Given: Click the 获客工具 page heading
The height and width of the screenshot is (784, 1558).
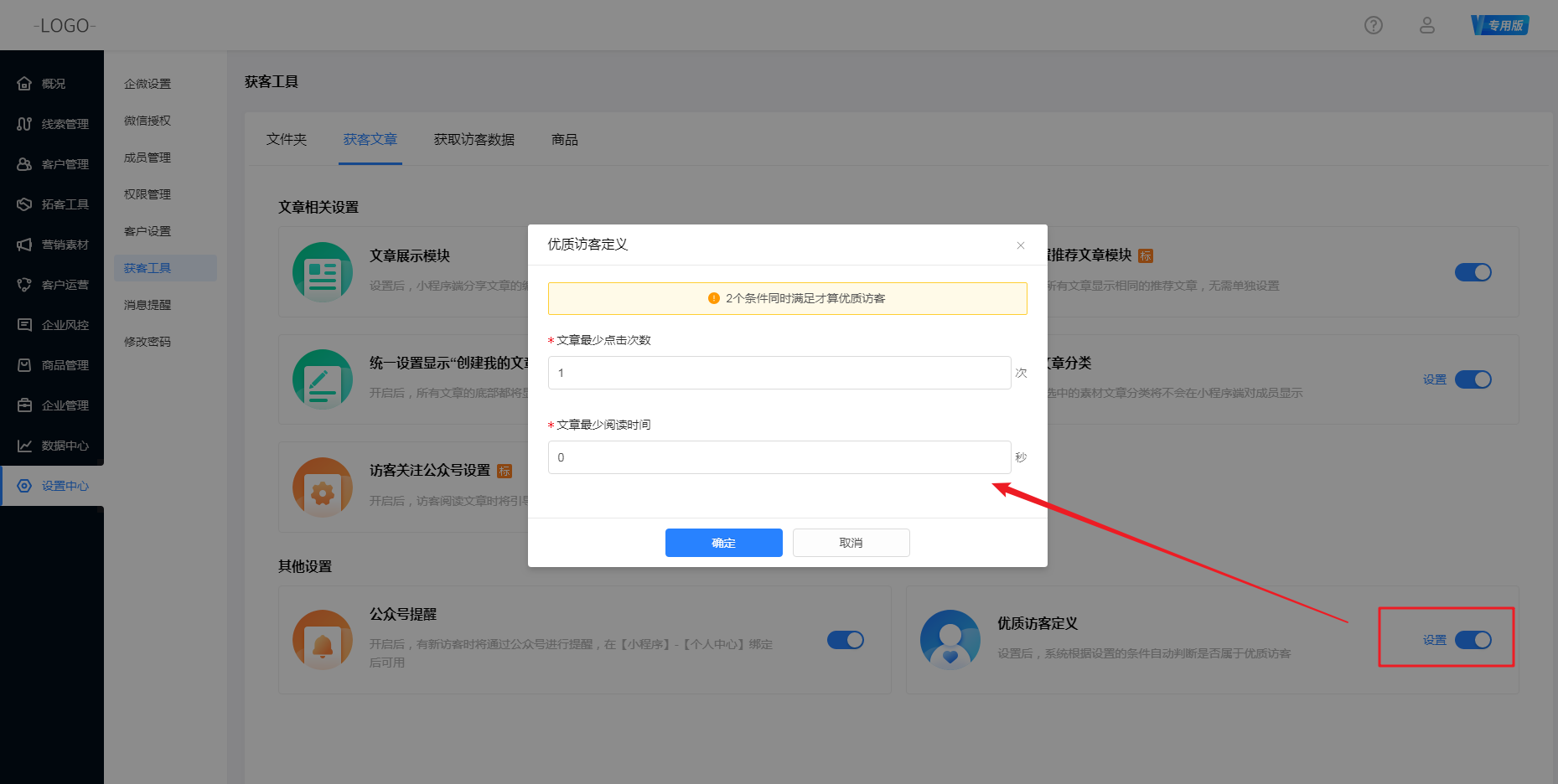Looking at the screenshot, I should [x=272, y=81].
